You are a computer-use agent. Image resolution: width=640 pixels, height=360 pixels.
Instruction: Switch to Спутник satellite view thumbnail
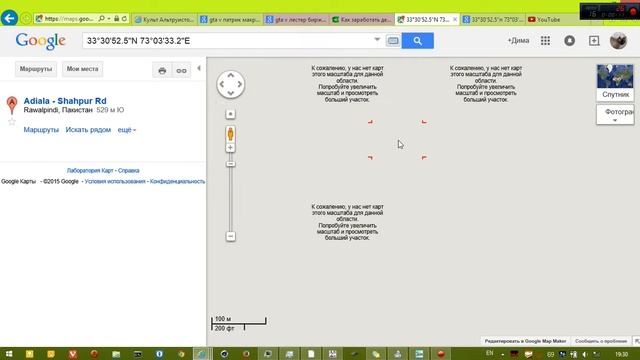615,82
